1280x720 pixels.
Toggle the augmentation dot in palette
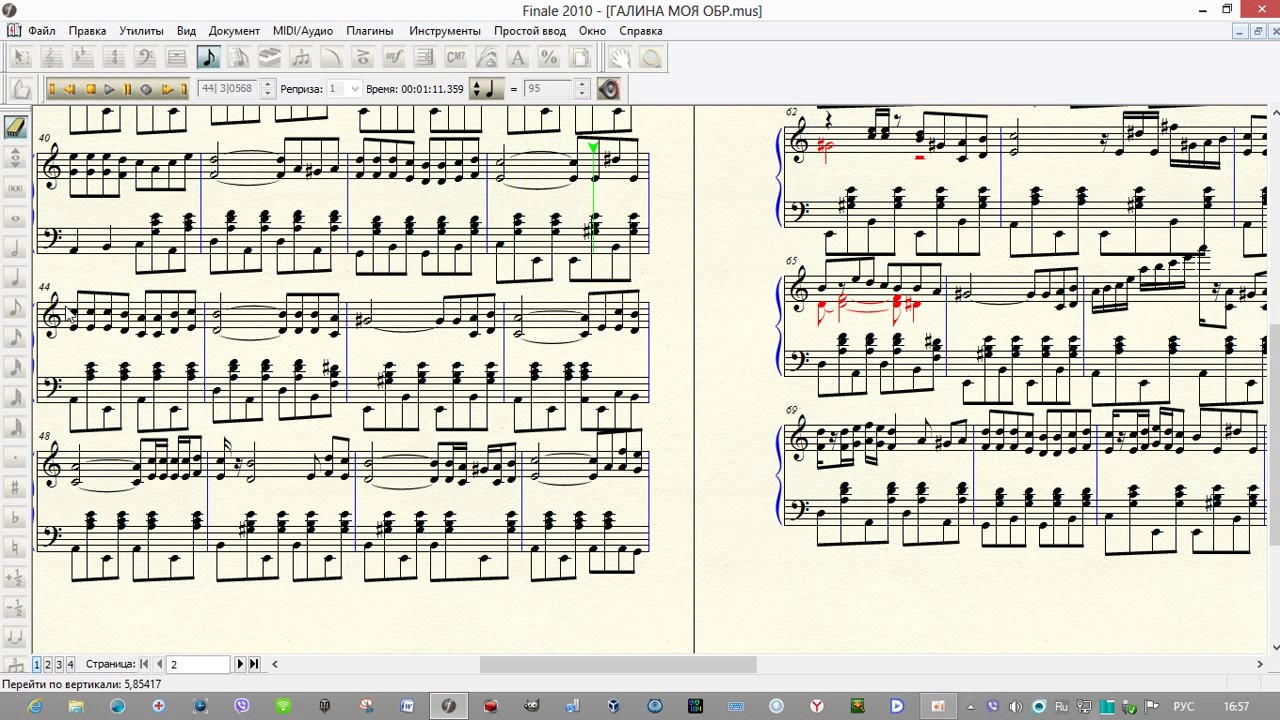click(15, 457)
